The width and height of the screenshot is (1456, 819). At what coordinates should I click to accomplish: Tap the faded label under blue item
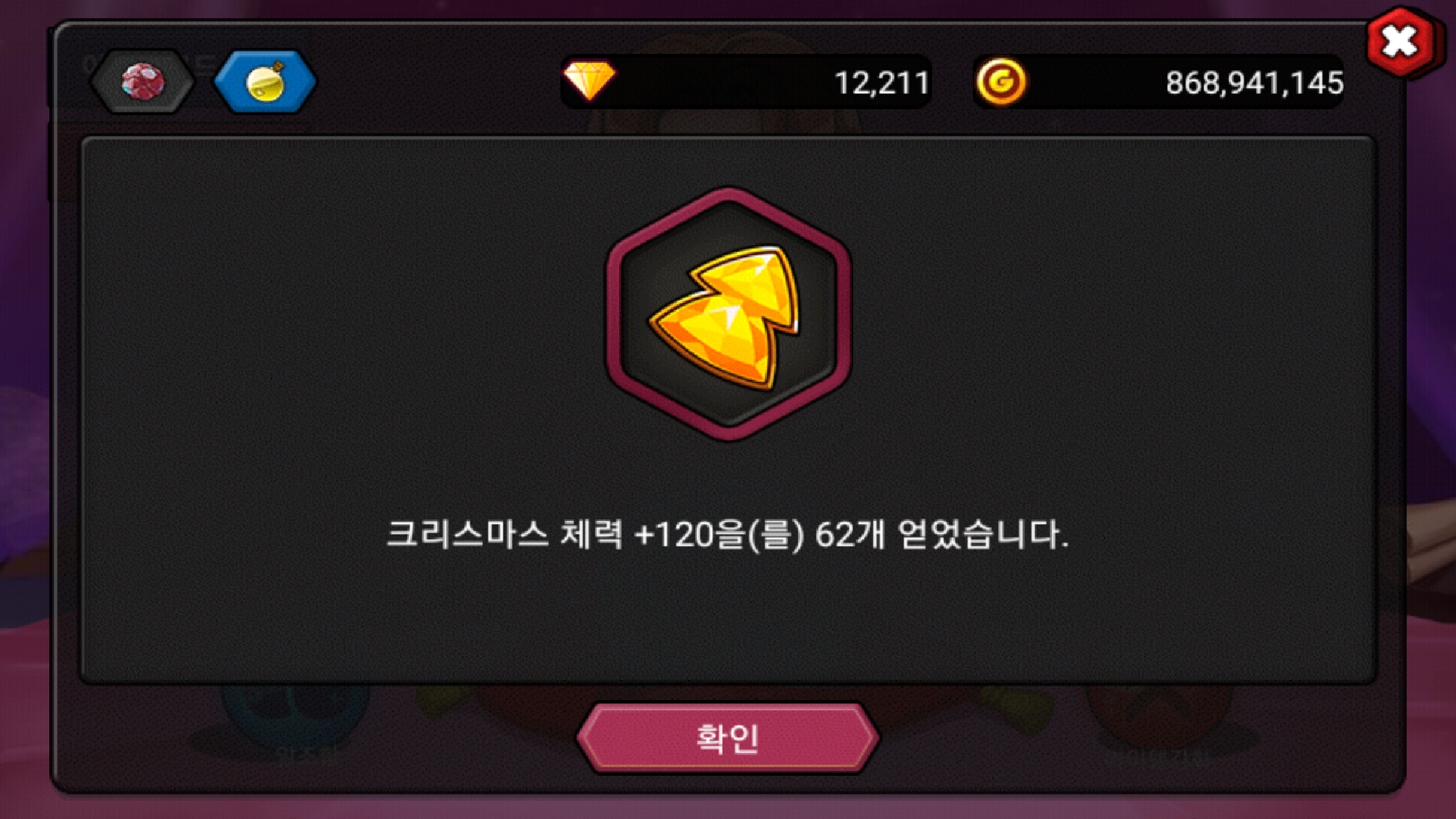306,756
